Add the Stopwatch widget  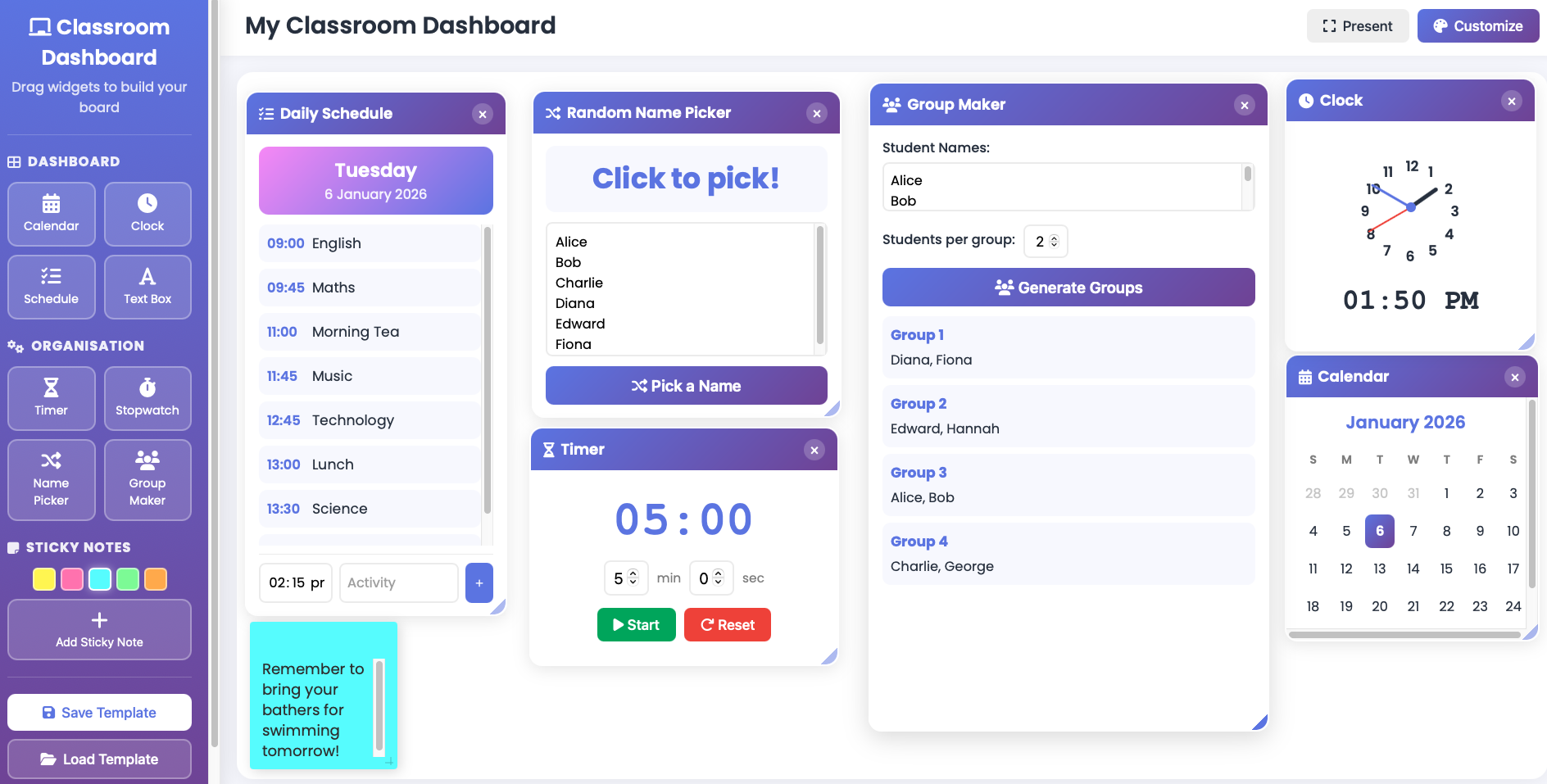(147, 398)
